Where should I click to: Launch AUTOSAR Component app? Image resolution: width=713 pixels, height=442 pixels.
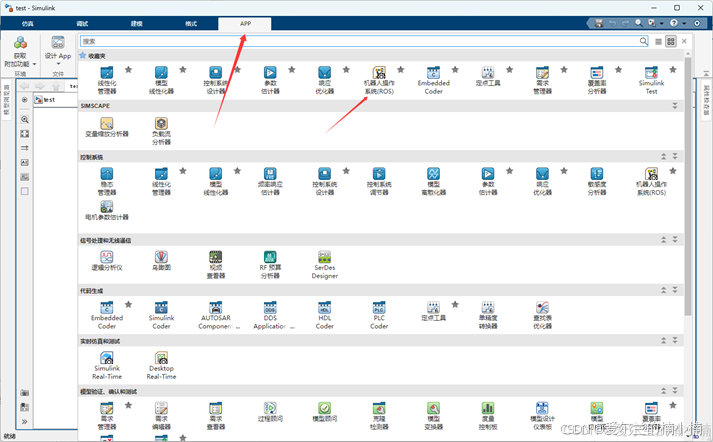pos(218,315)
